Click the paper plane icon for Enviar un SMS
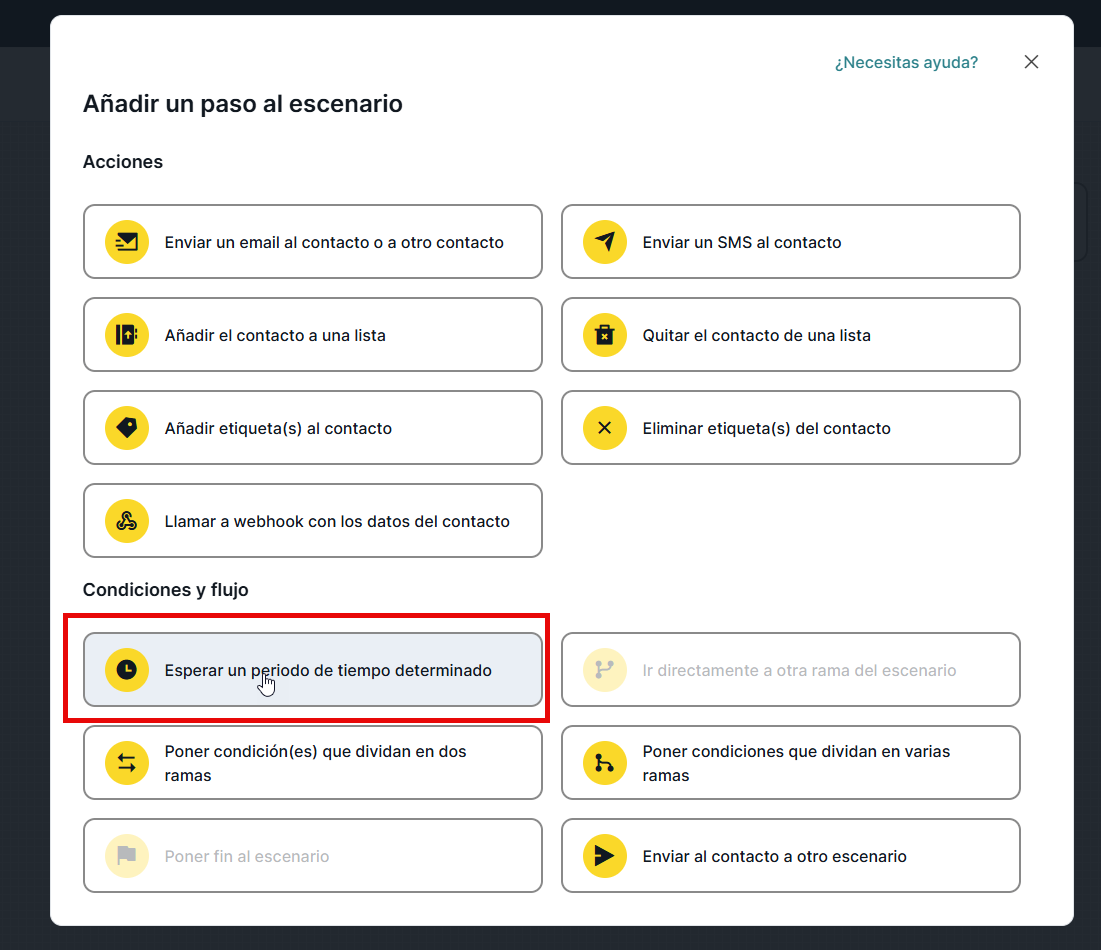 604,242
